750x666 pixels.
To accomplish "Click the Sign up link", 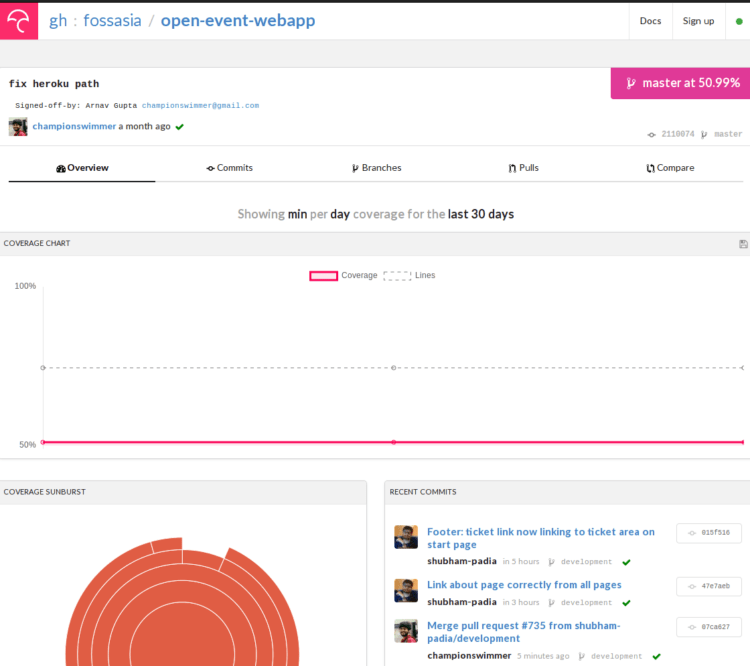I will (x=698, y=21).
